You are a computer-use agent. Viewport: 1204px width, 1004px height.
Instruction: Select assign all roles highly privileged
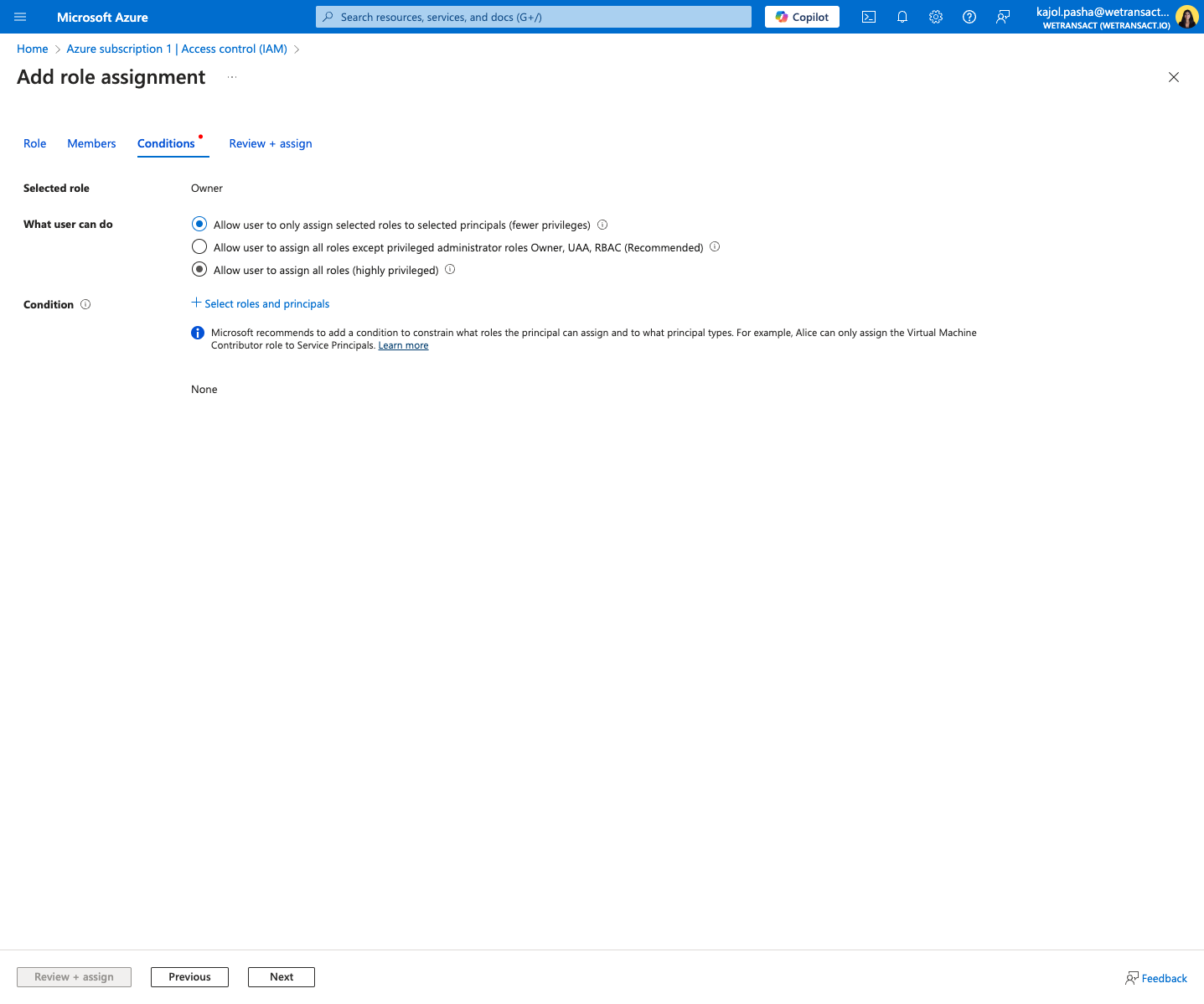[199, 270]
